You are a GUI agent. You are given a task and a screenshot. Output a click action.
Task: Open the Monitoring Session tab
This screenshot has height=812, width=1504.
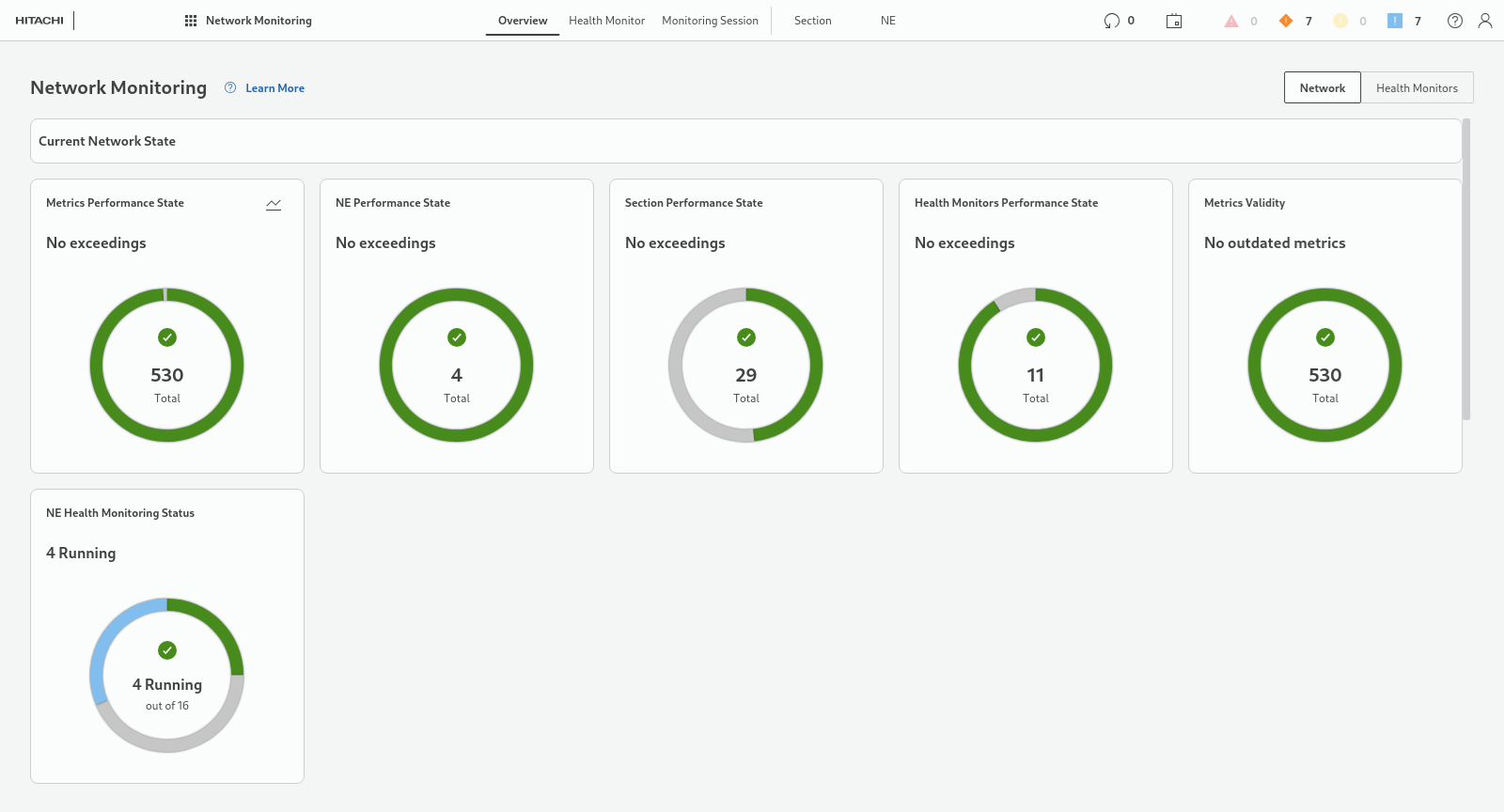(x=710, y=21)
